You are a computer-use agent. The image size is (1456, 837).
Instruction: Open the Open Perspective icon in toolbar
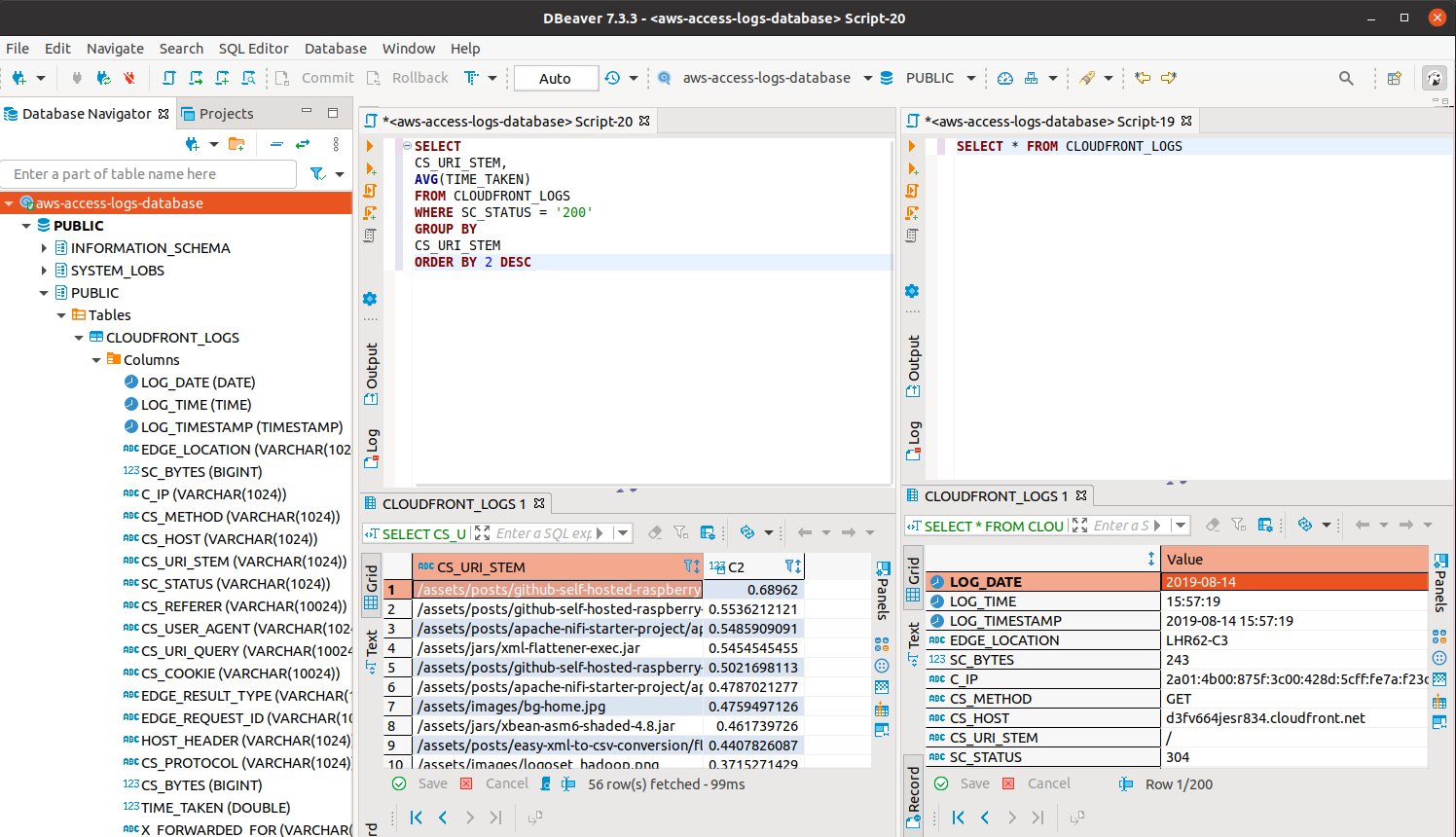click(x=1394, y=78)
